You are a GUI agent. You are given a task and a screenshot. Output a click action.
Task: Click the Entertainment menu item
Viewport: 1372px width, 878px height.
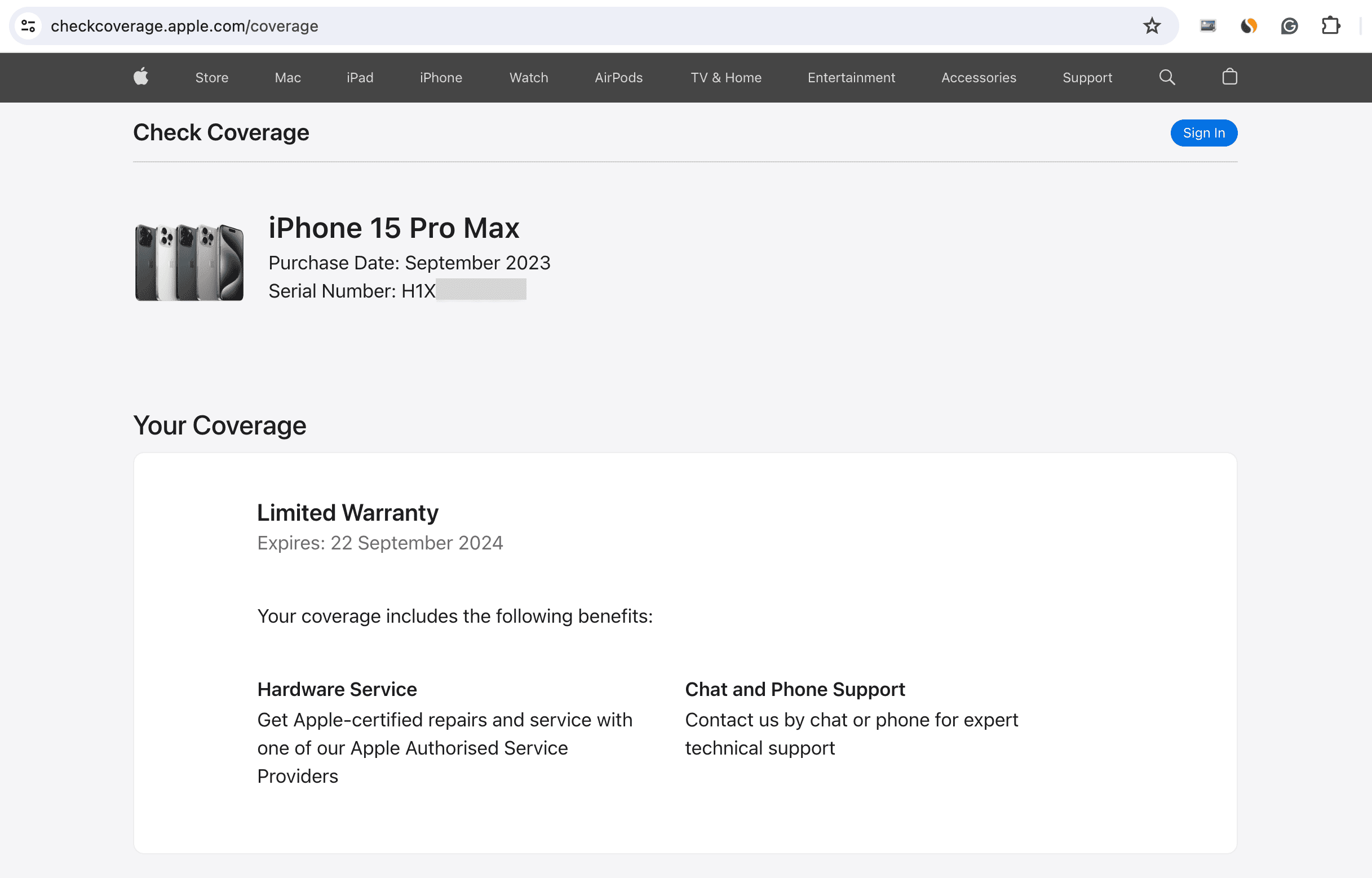coord(852,77)
